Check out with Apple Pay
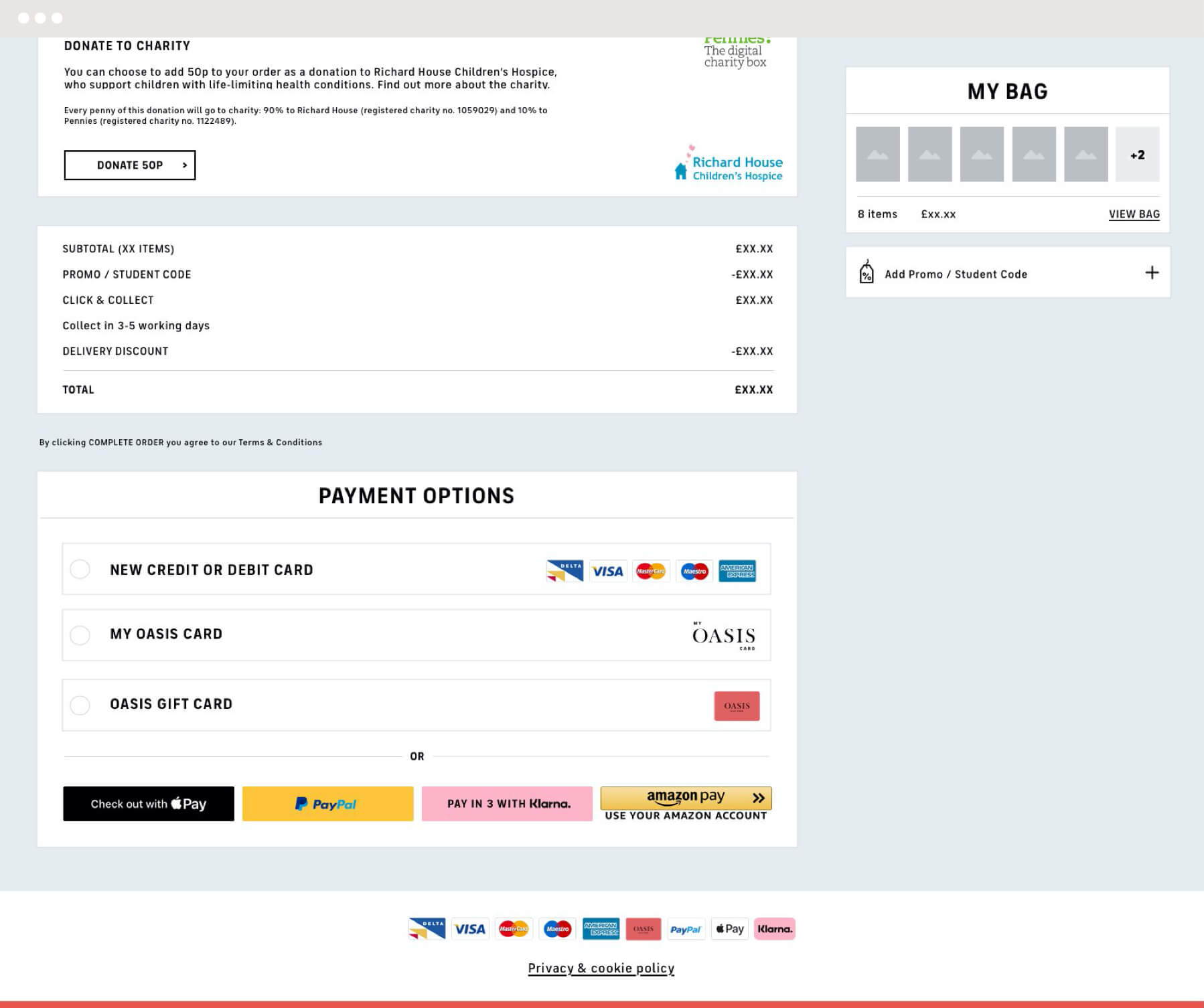 coord(149,804)
